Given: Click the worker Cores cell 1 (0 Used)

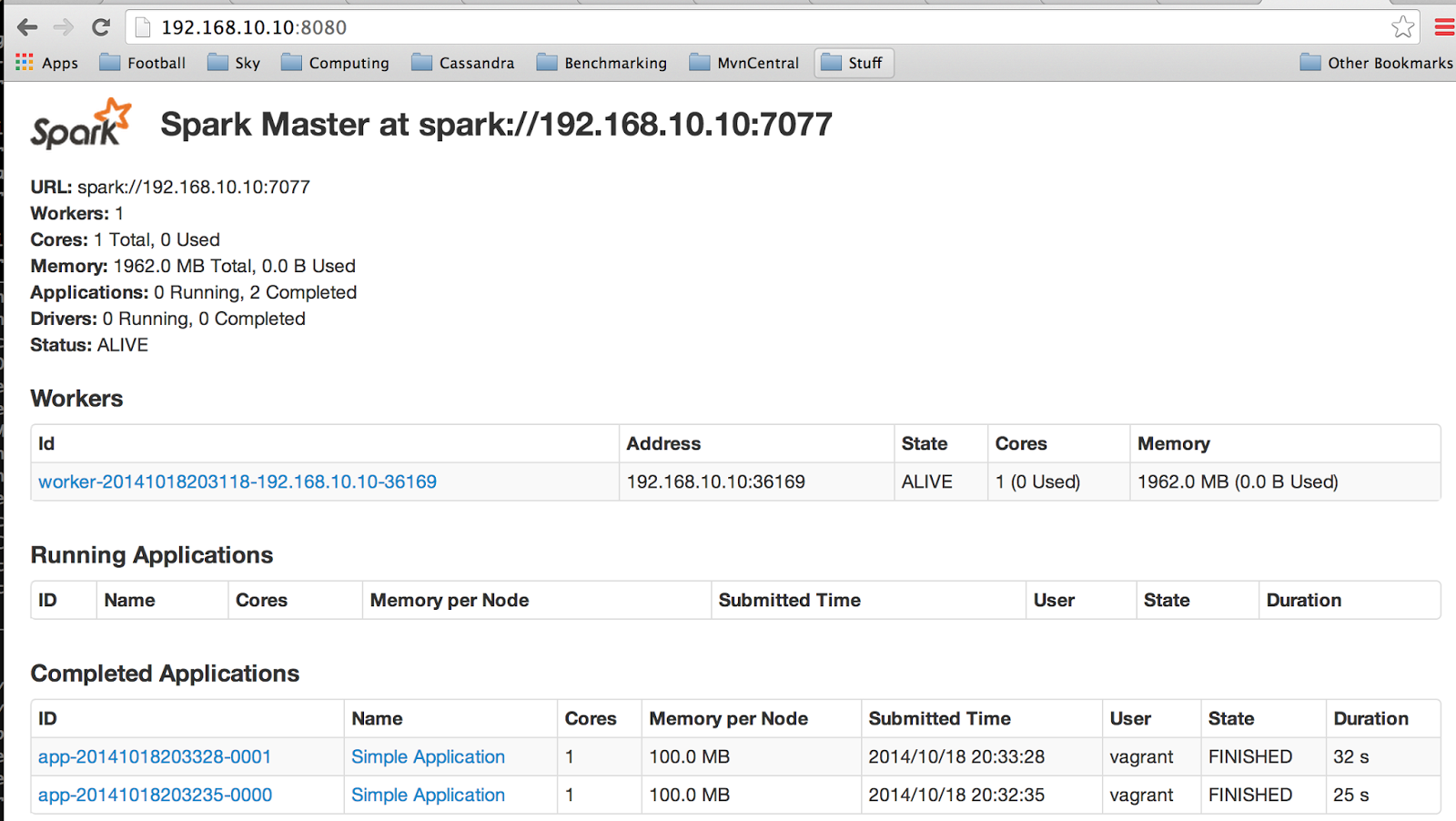Looking at the screenshot, I should click(x=1059, y=481).
